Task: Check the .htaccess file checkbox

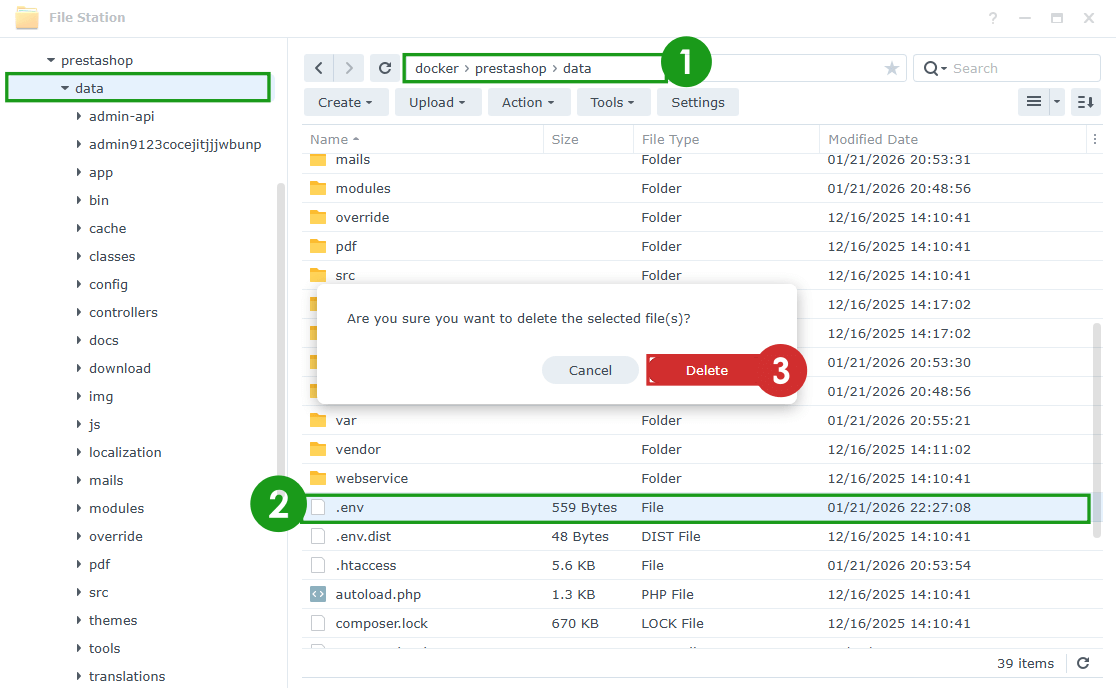Action: [318, 565]
